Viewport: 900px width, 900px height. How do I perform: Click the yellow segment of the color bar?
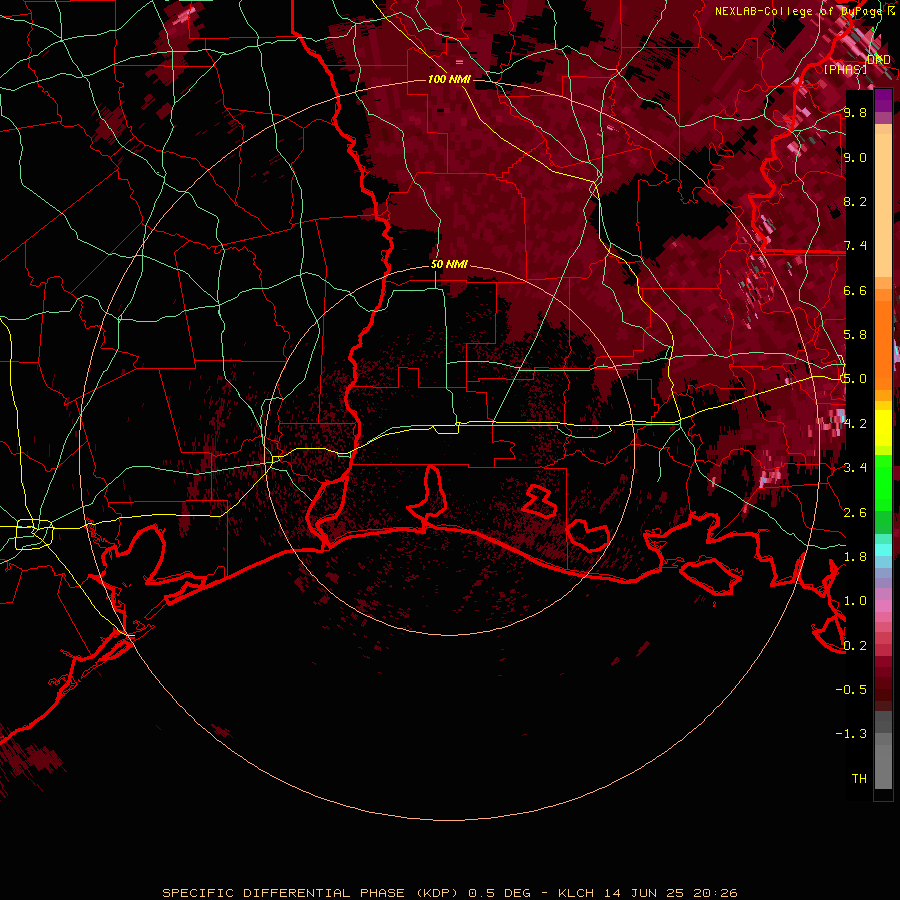click(883, 428)
